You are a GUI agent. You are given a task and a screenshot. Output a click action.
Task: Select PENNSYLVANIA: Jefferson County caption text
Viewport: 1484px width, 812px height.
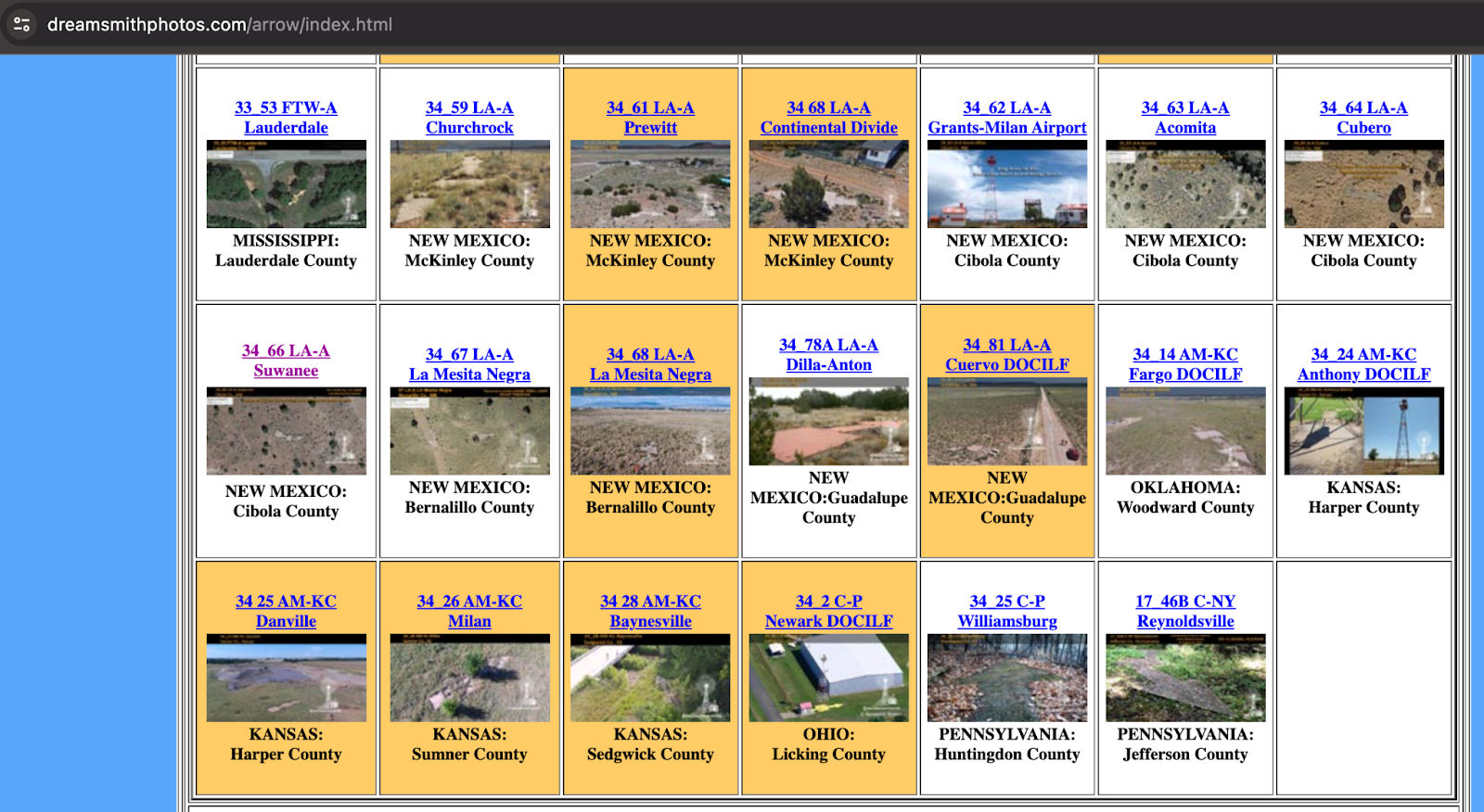point(1185,744)
